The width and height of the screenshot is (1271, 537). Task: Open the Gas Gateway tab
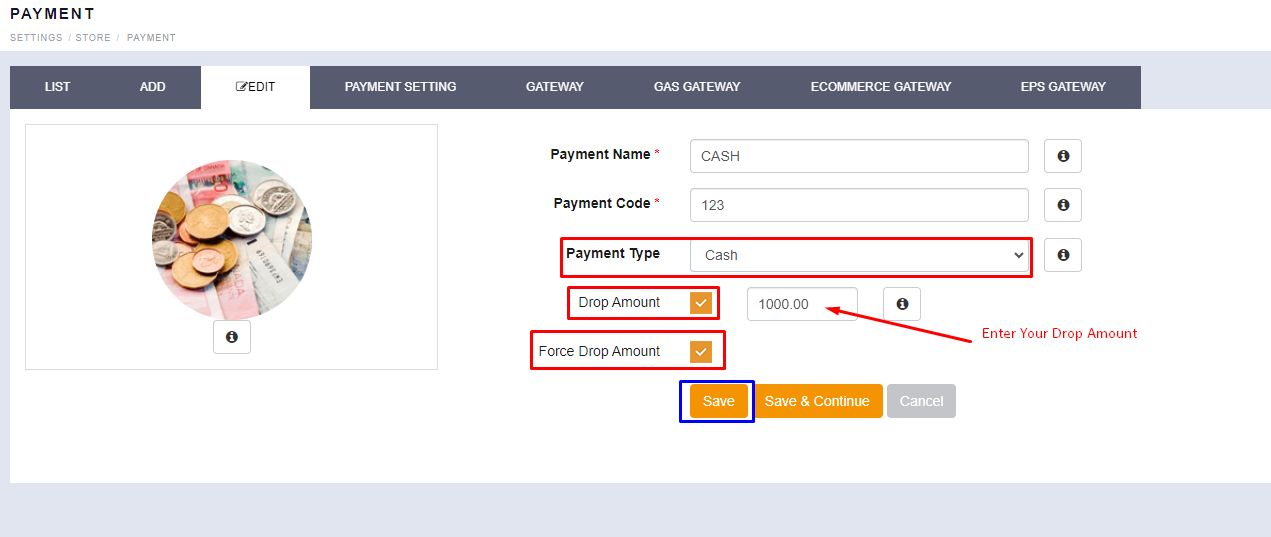697,87
